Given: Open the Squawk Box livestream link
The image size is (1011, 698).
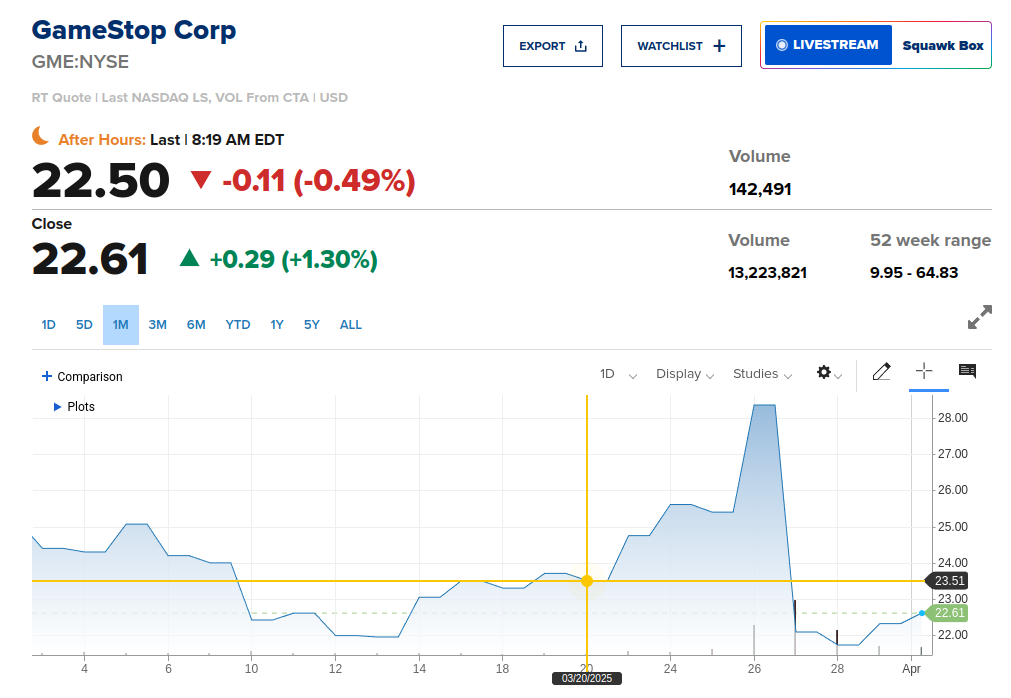Looking at the screenshot, I should [x=943, y=46].
